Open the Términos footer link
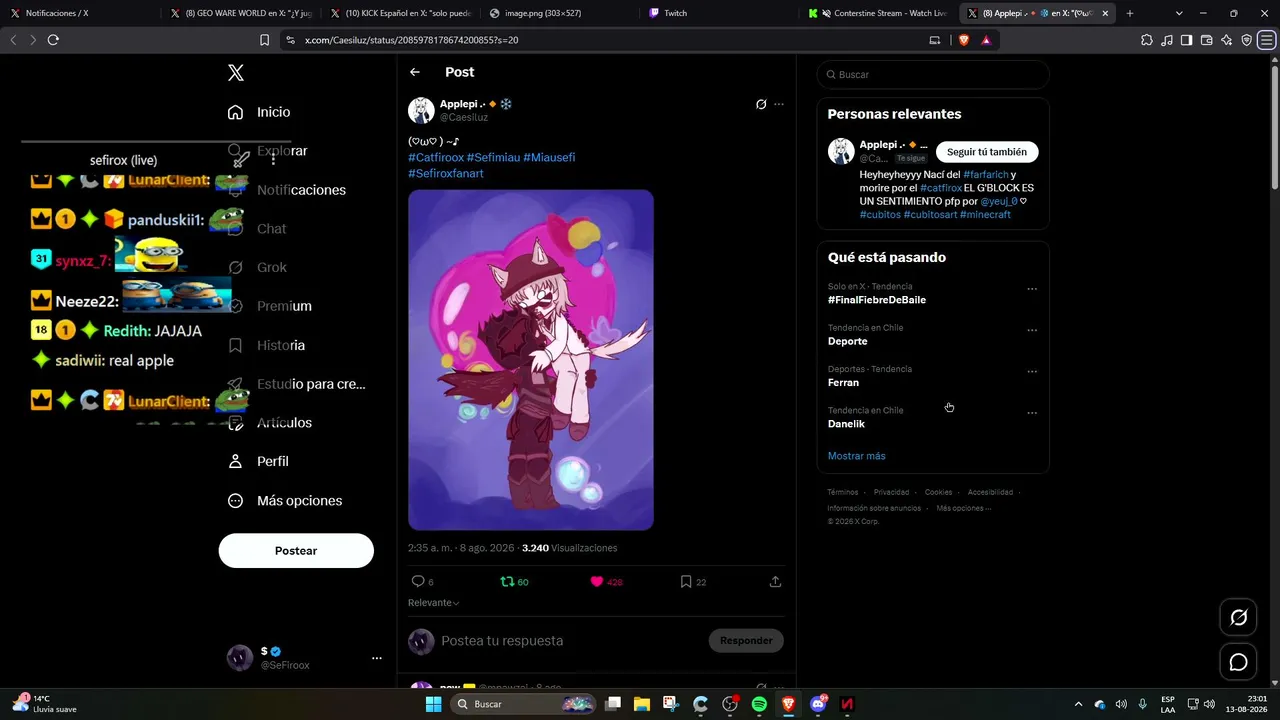Image resolution: width=1280 pixels, height=720 pixels. (843, 493)
